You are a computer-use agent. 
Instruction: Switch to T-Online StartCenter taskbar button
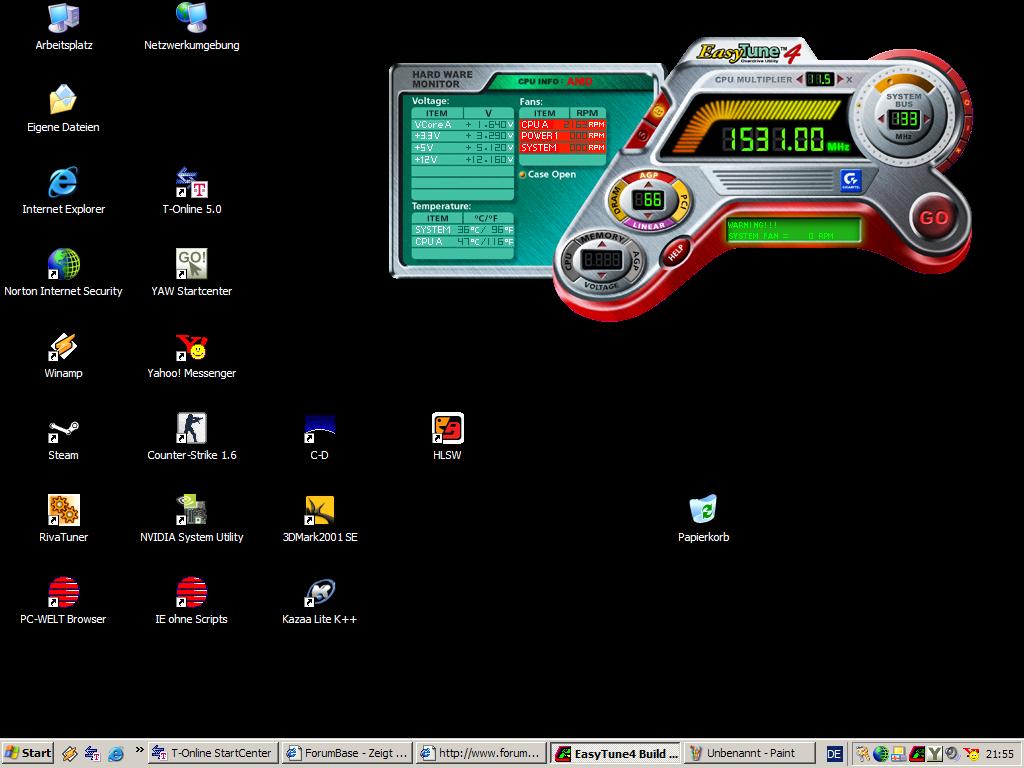(213, 753)
